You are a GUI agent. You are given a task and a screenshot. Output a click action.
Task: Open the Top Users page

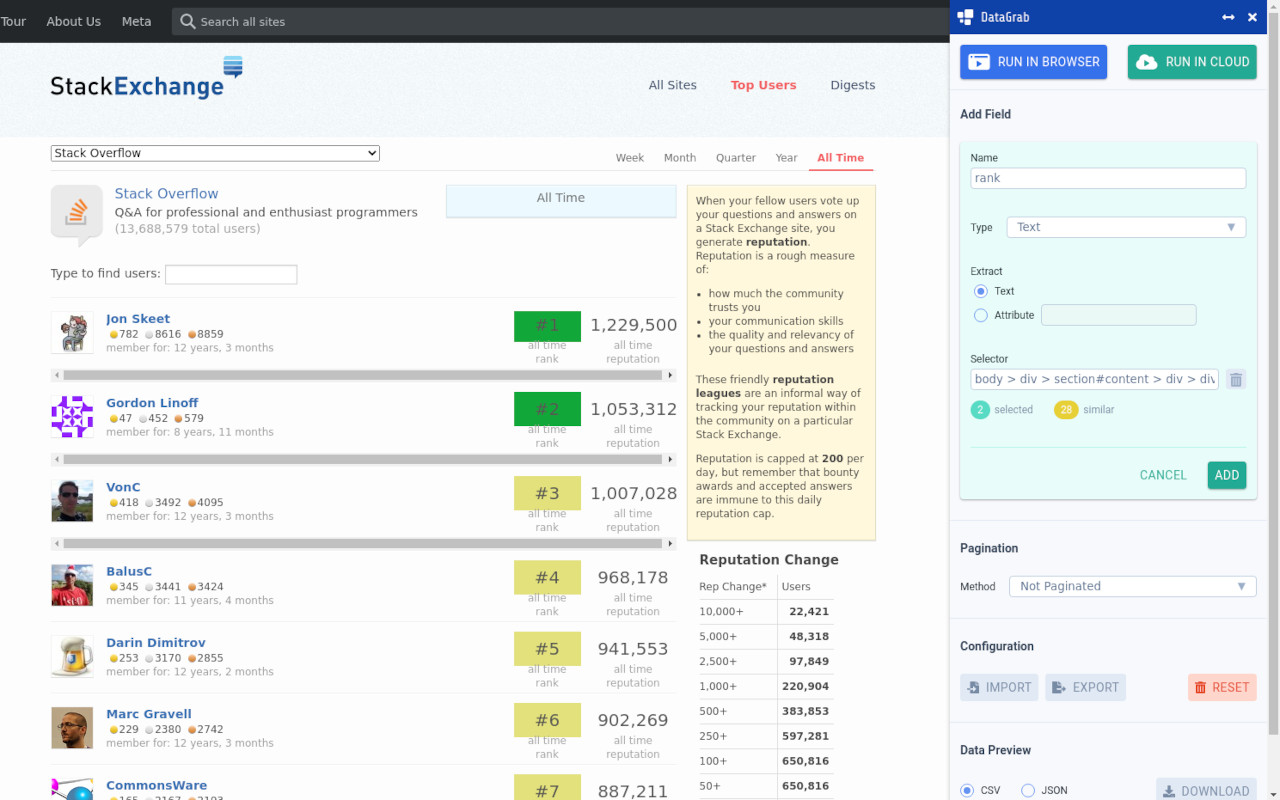(764, 85)
